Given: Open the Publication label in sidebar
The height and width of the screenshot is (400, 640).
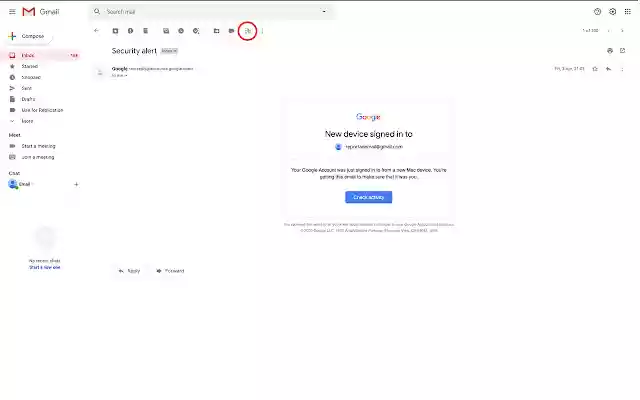Looking at the screenshot, I should pyautogui.click(x=42, y=110).
